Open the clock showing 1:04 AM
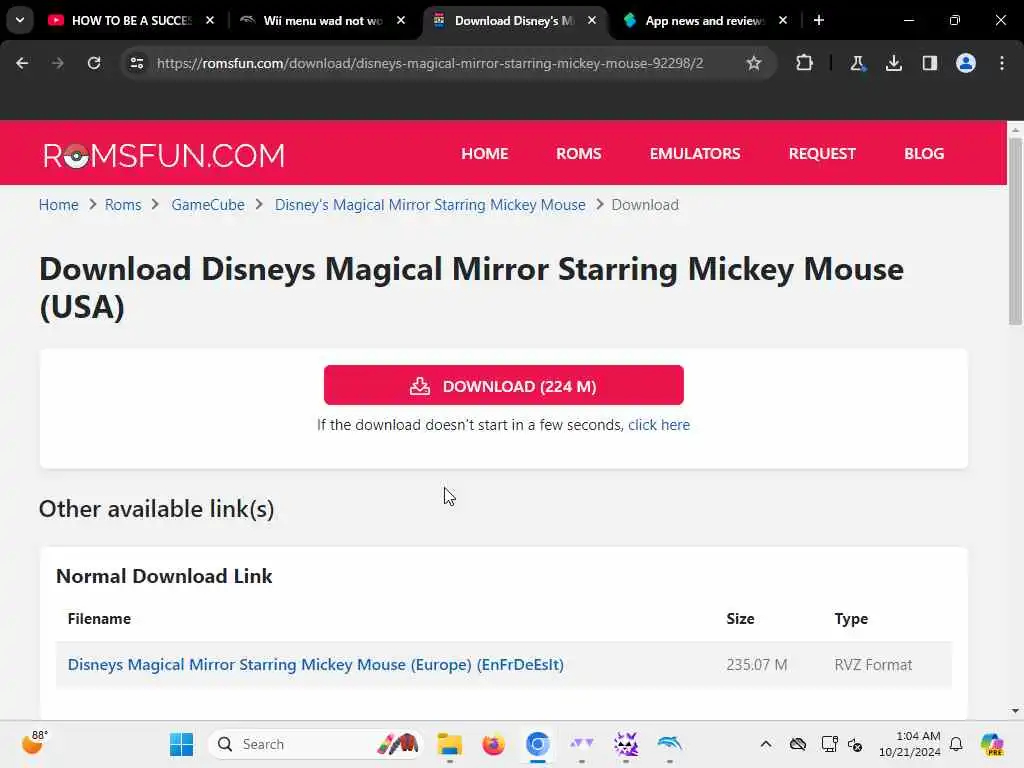The height and width of the screenshot is (768, 1024). [909, 744]
